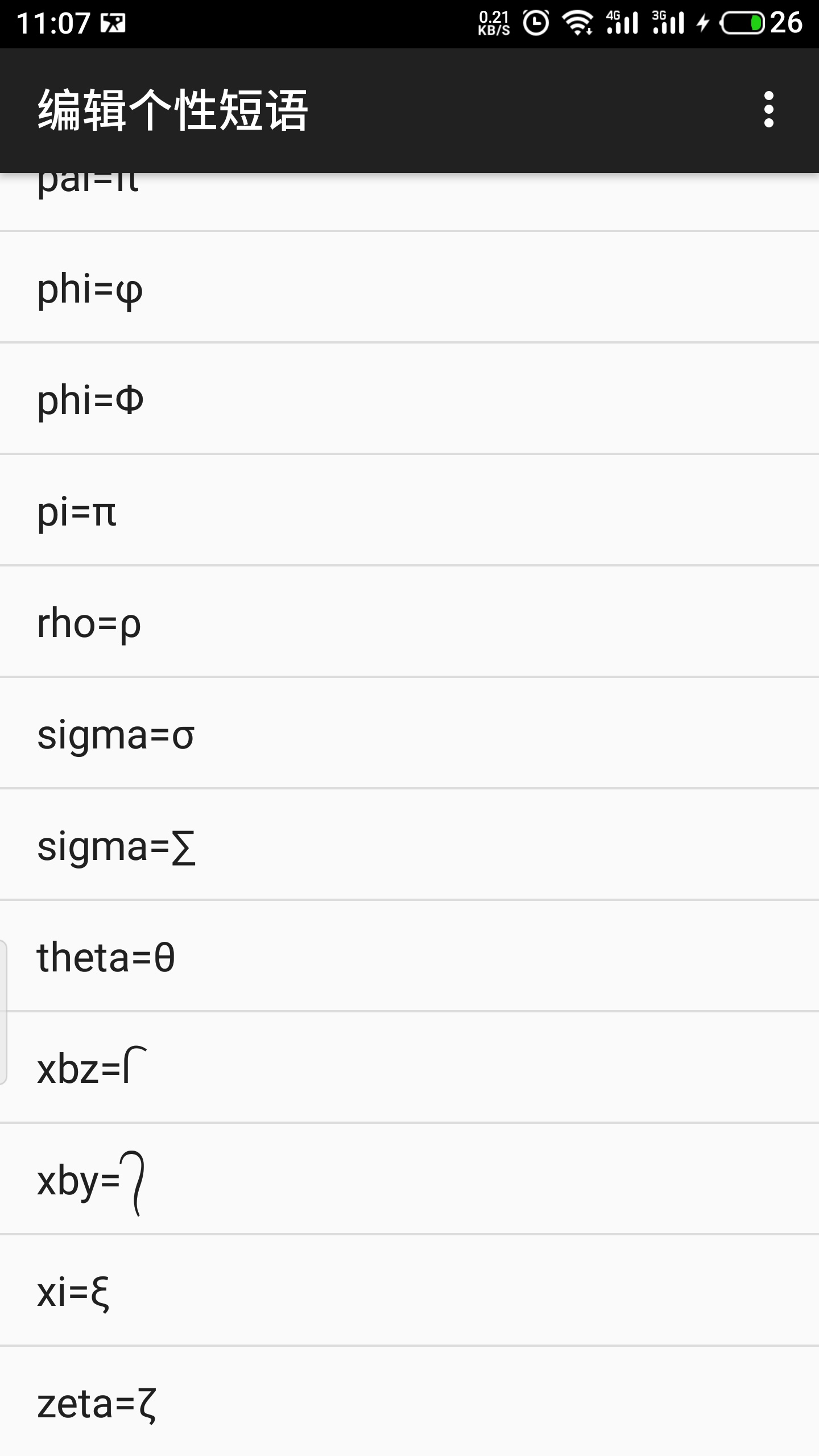Open the xi=ξ phrase entry
Viewport: 819px width, 1456px height.
click(x=409, y=1290)
